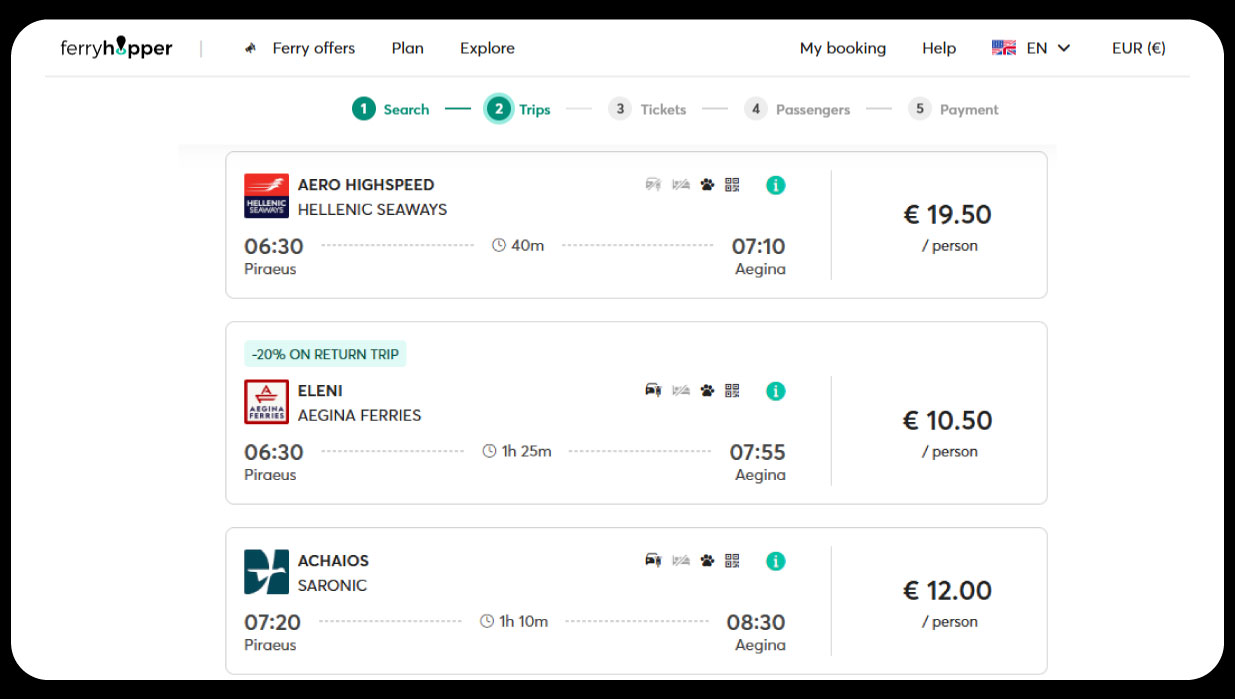Click the pet-friendly paw icon on ELENI
Image resolution: width=1235 pixels, height=699 pixels.
pos(707,391)
